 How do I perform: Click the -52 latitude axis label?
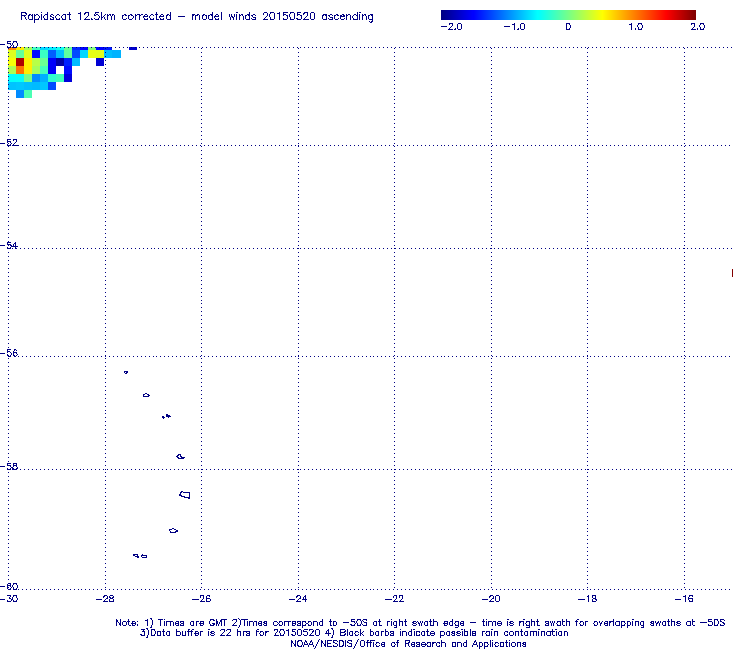tap(9, 143)
